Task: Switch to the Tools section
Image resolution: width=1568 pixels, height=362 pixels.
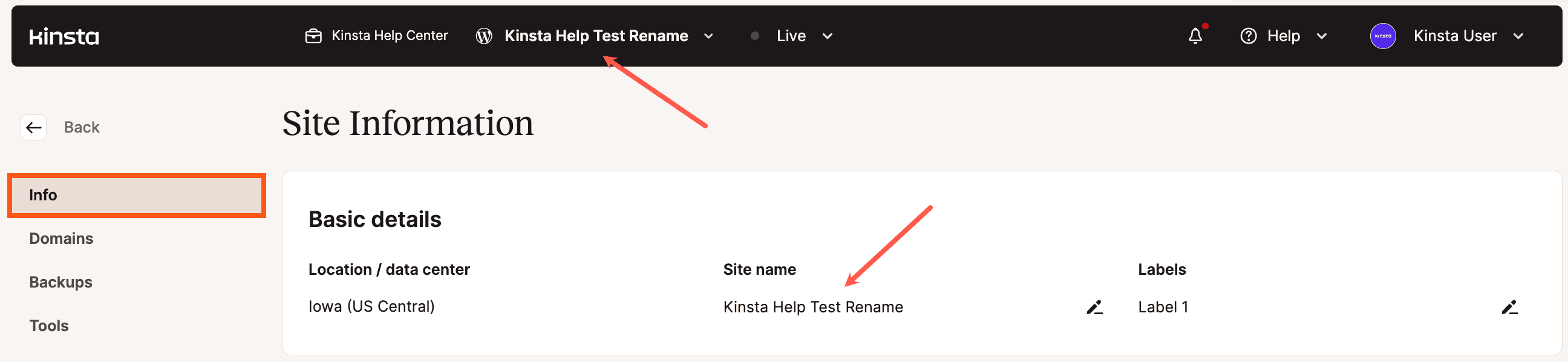Action: point(50,326)
